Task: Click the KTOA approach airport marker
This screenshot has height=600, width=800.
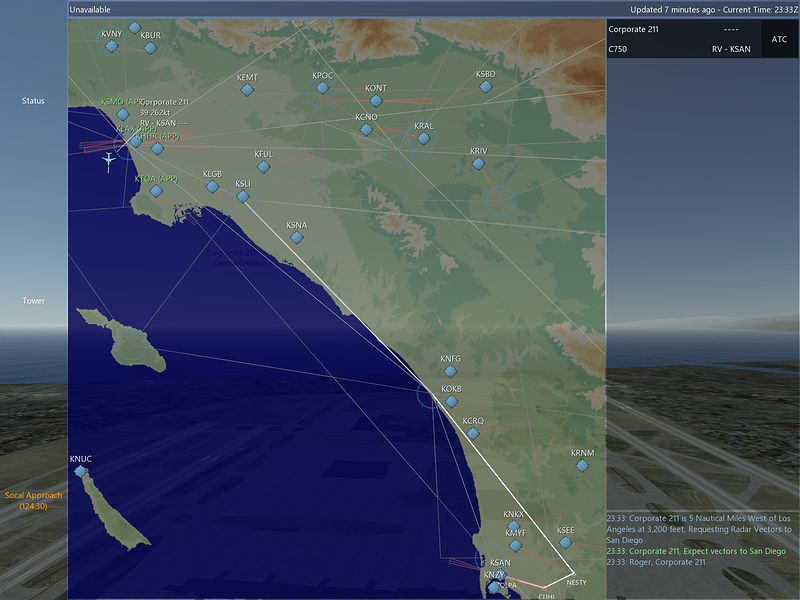Action: coord(156,191)
